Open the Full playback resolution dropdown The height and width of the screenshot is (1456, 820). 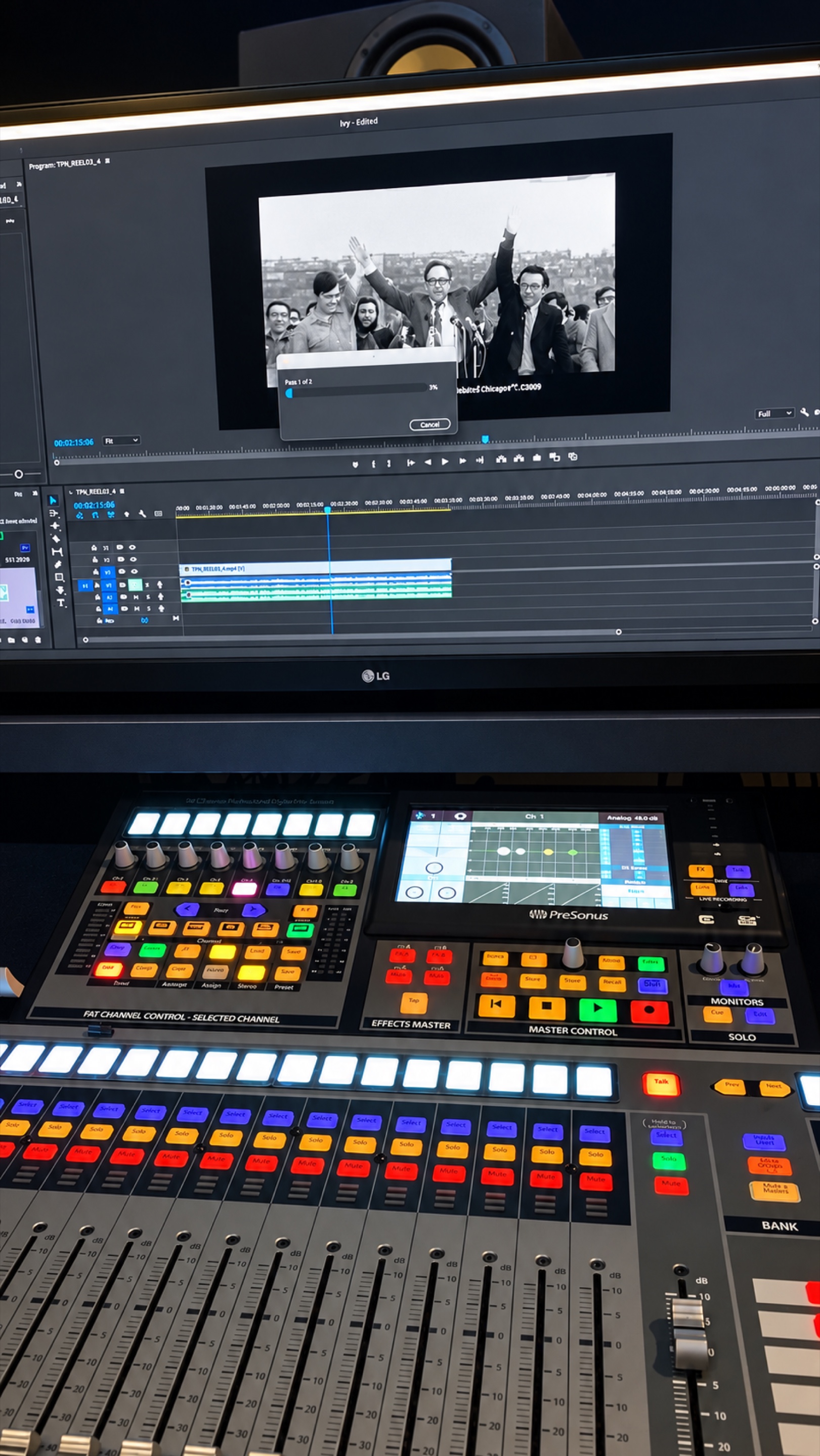775,413
